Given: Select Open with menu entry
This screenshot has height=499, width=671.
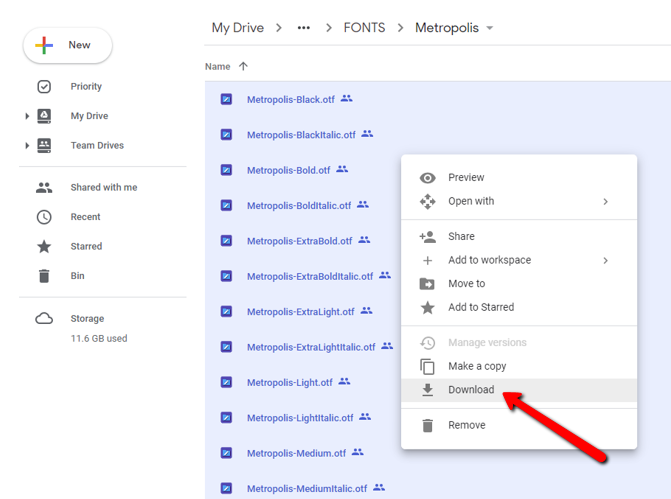Looking at the screenshot, I should click(x=519, y=201).
